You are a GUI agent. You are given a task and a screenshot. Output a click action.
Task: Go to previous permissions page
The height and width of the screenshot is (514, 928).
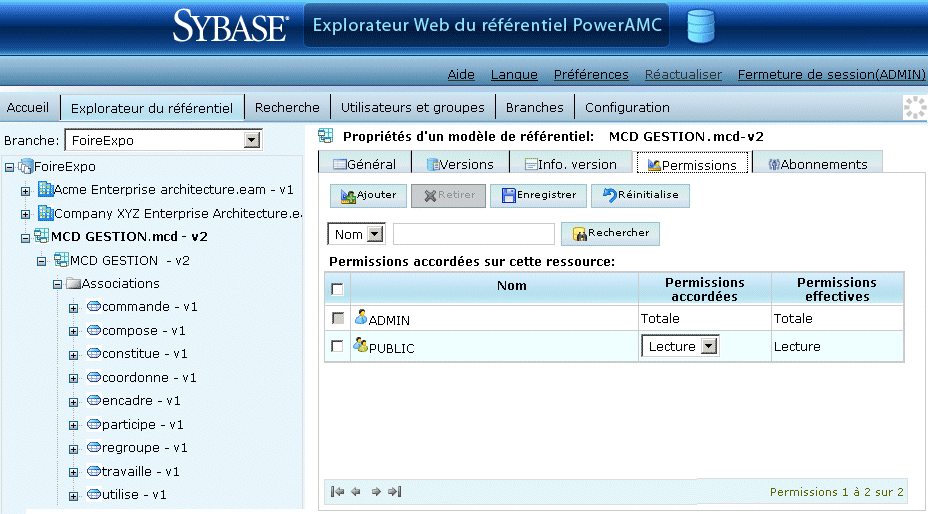pos(356,491)
